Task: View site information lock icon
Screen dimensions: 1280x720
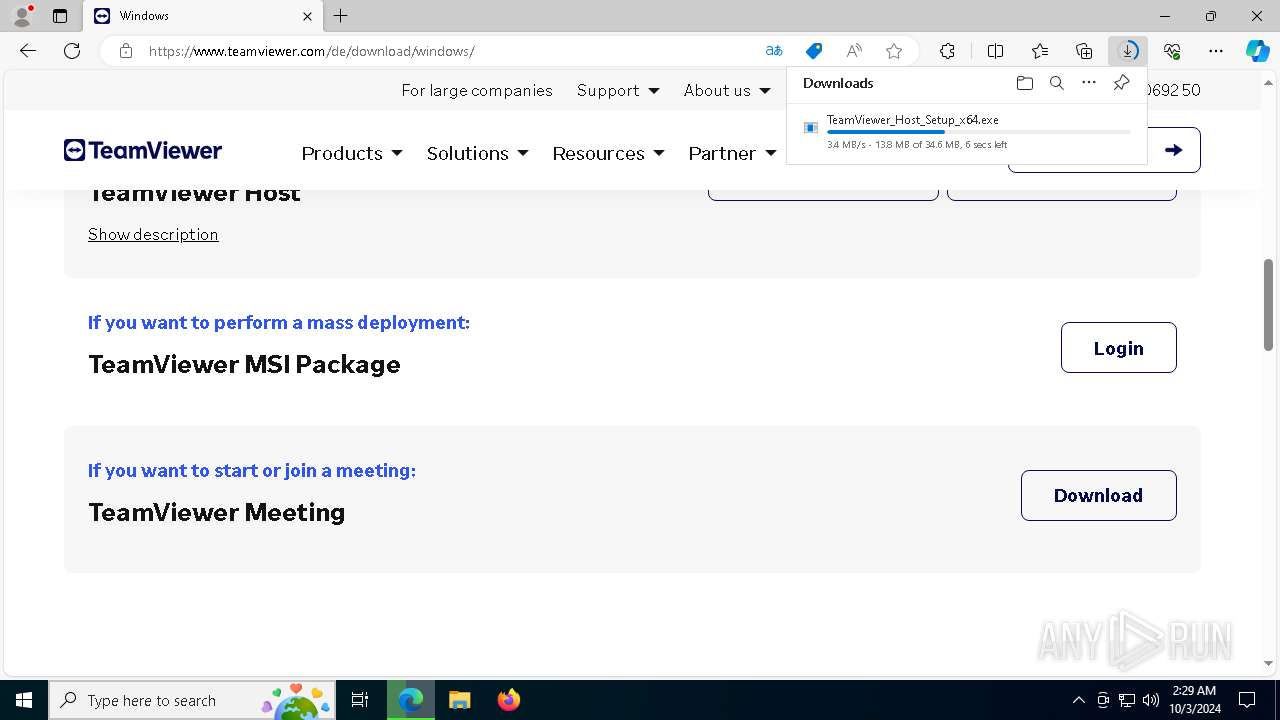Action: click(x=126, y=51)
